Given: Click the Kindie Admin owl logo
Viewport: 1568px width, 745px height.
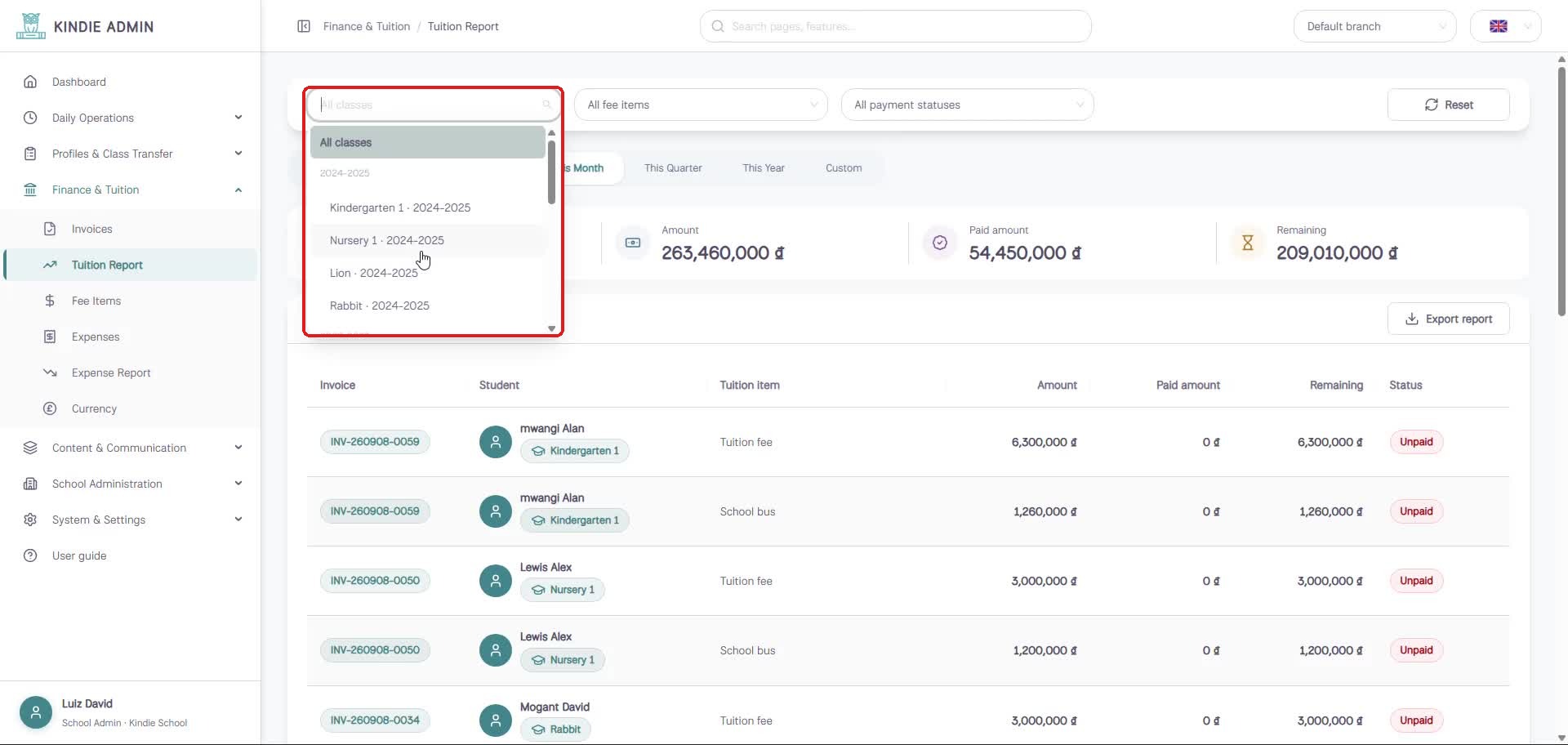Looking at the screenshot, I should [x=30, y=26].
